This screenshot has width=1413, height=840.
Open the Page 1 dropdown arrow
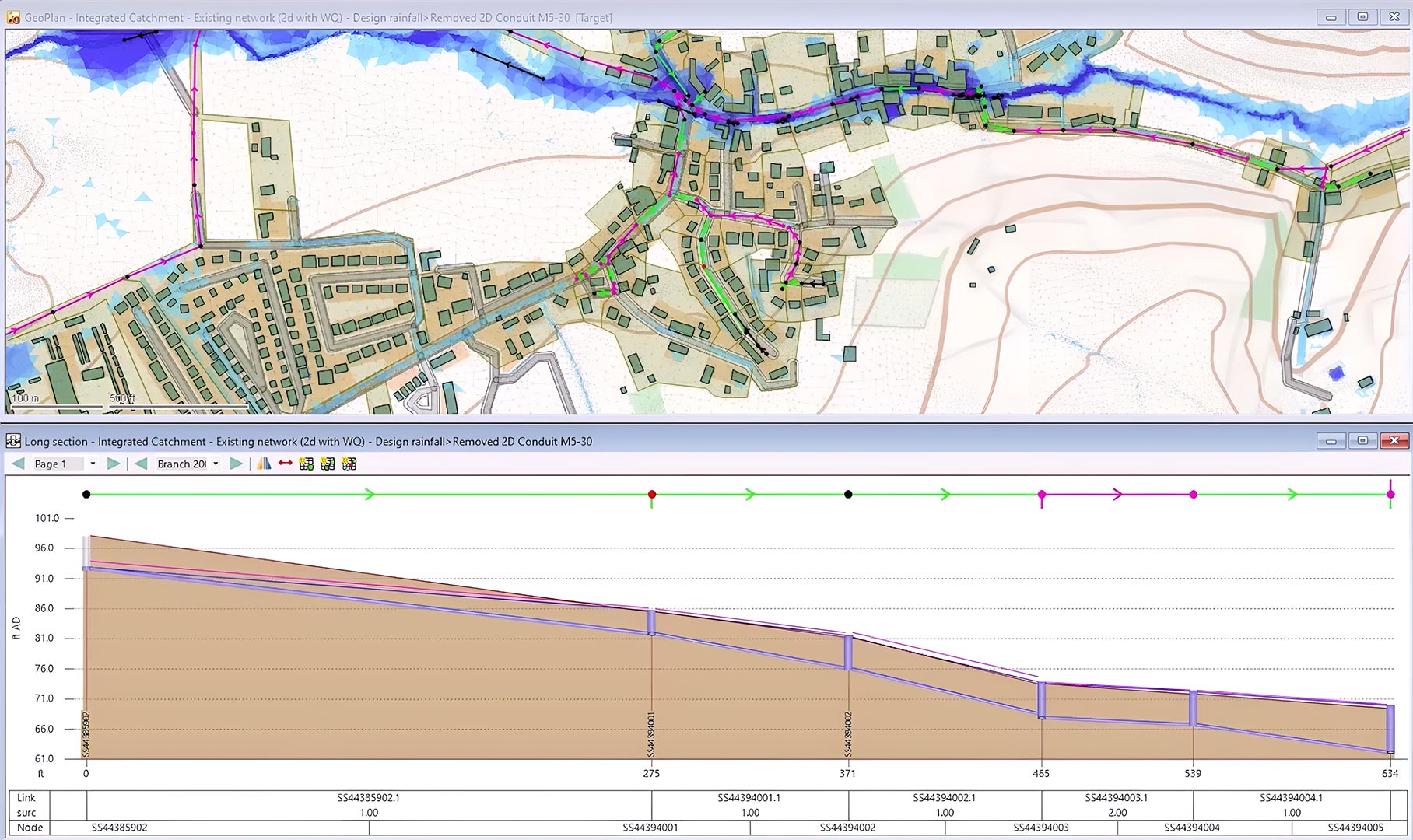[x=93, y=464]
